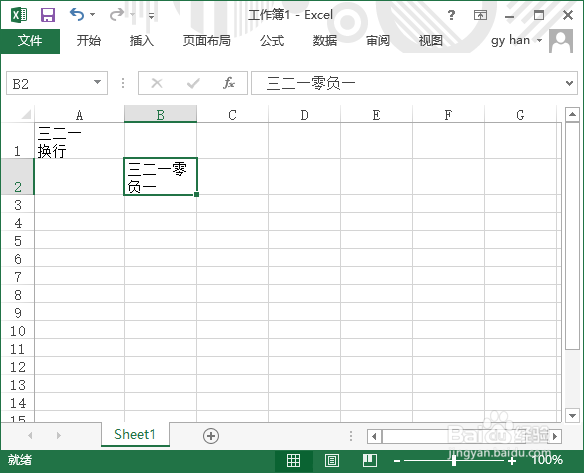
Task: Switch to the 插入 ribbon tab
Action: pos(142,41)
